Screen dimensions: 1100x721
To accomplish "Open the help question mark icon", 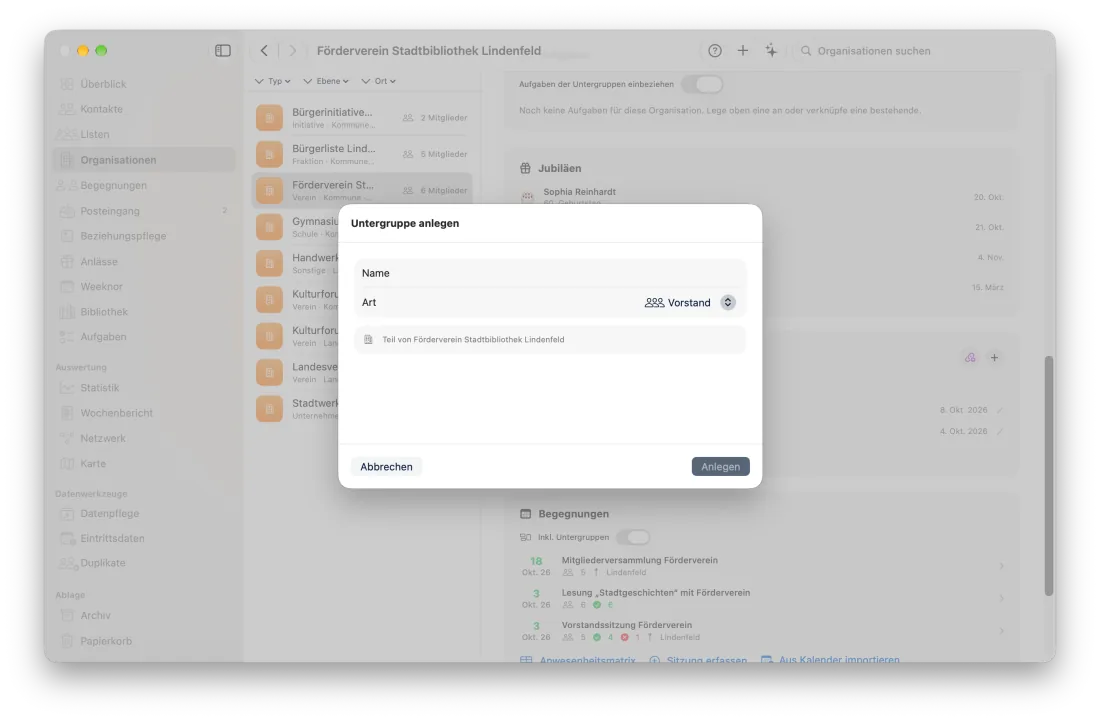I will point(715,50).
